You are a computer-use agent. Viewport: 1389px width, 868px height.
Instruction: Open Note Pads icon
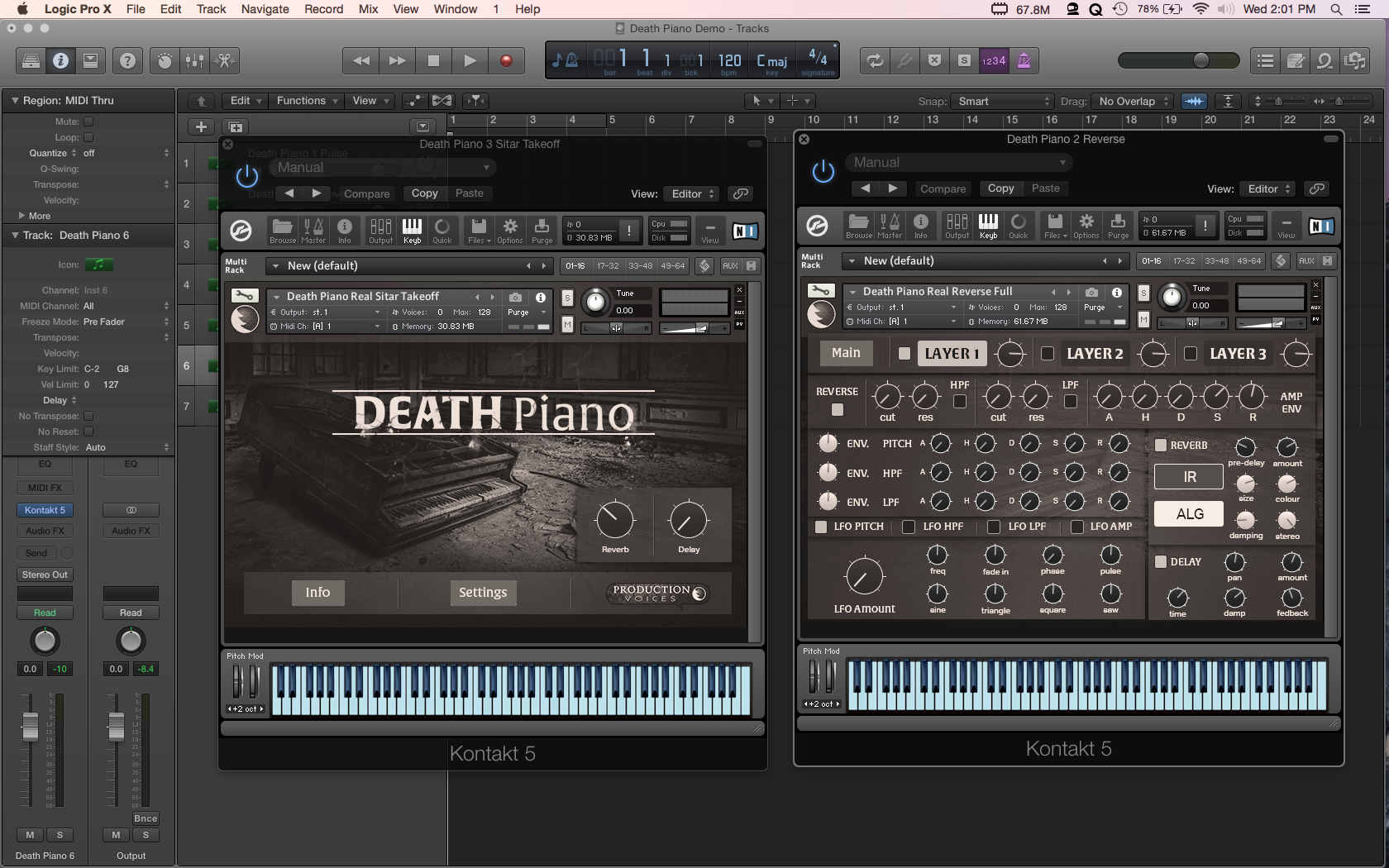pyautogui.click(x=1296, y=60)
